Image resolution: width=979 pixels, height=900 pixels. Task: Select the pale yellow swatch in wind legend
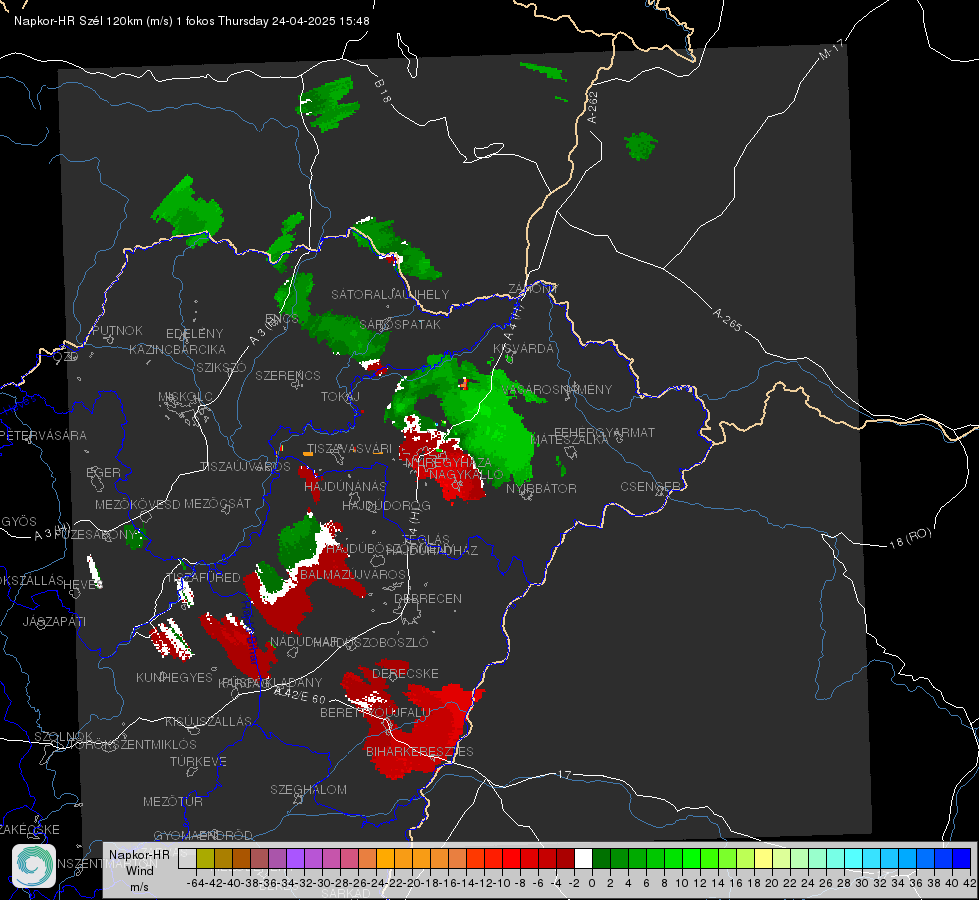(x=764, y=858)
